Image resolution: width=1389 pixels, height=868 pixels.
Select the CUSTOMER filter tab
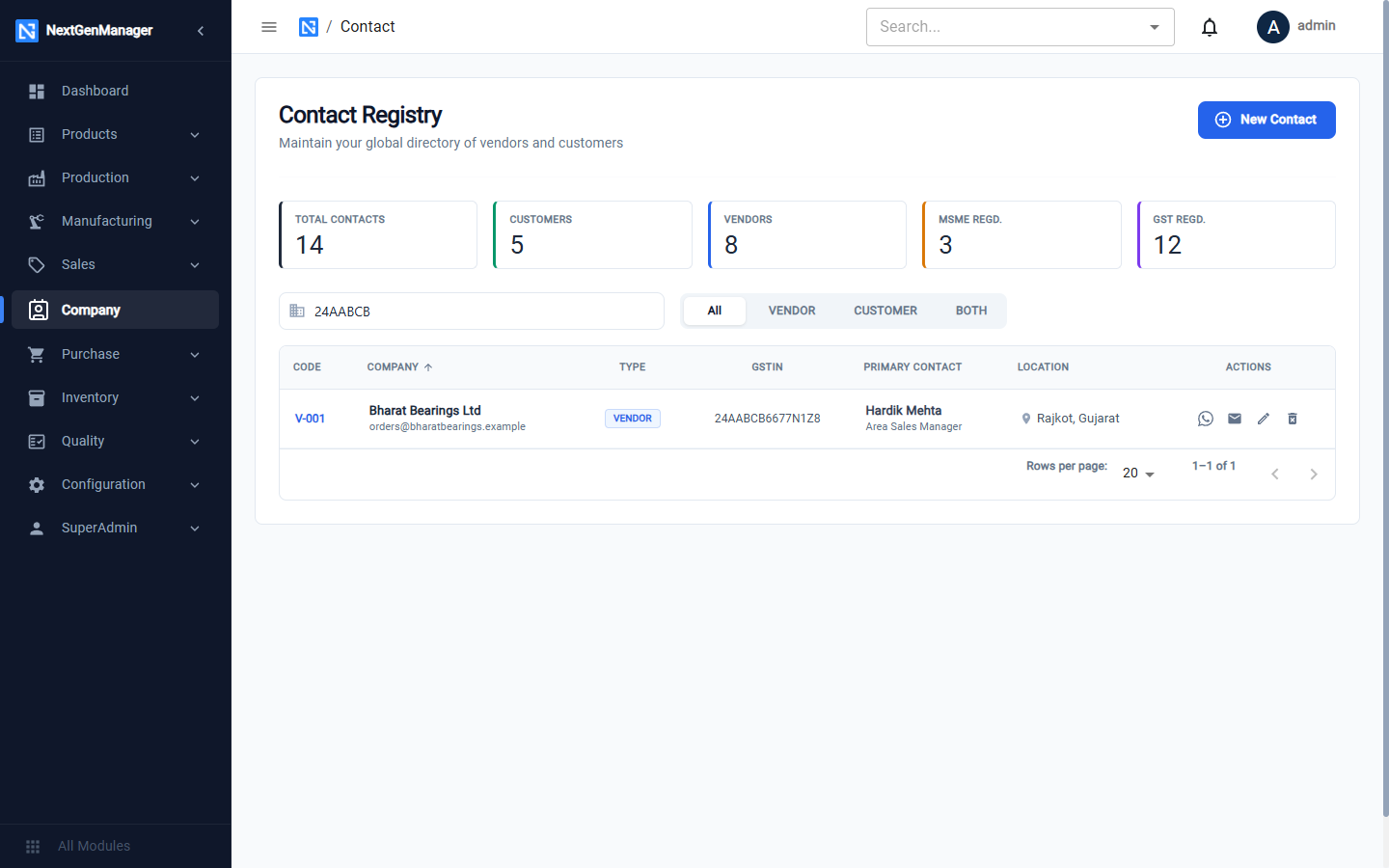point(885,311)
